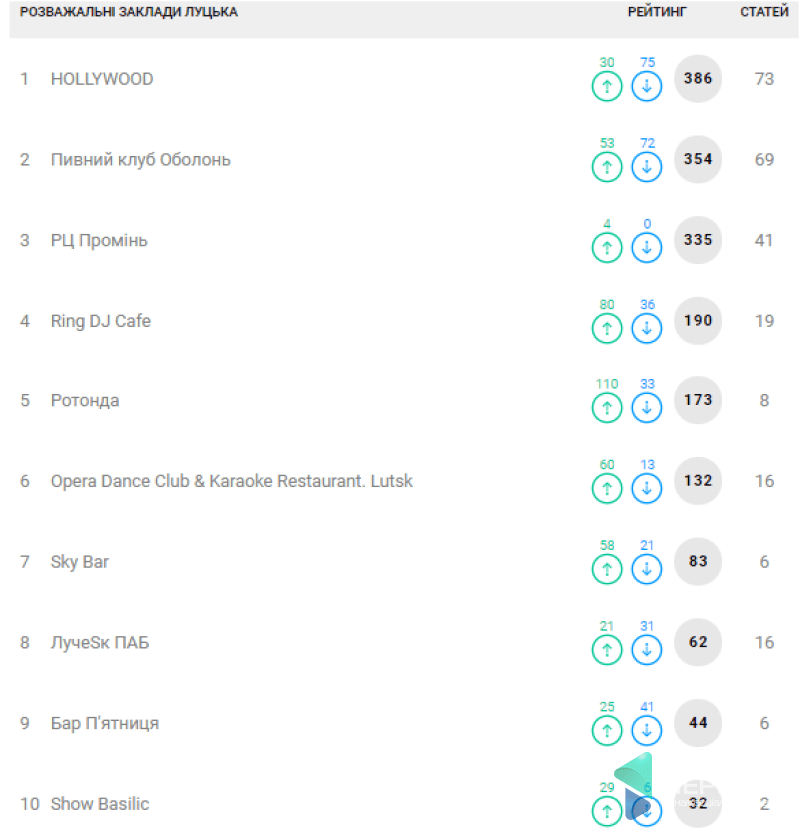Screen dimensions: 800x840
Task: Downvote the HOLLYWOOD venue
Action: coord(647,86)
